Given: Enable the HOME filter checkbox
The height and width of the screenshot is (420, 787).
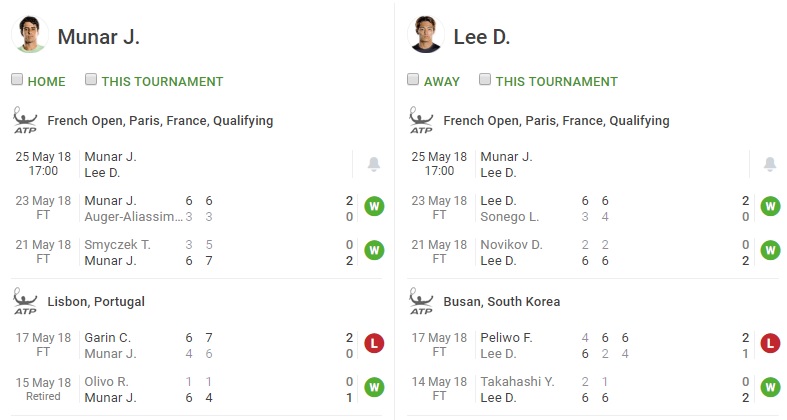Looking at the screenshot, I should pos(17,79).
